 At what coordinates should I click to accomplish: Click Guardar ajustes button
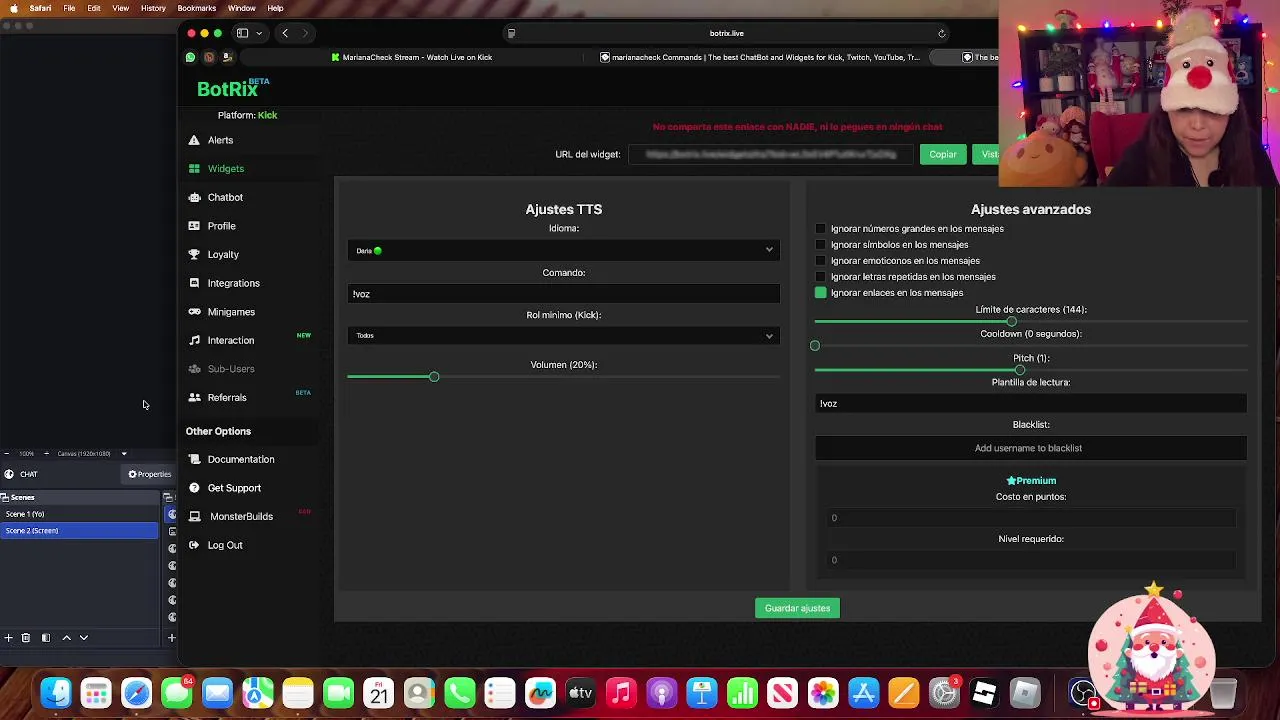pyautogui.click(x=797, y=608)
